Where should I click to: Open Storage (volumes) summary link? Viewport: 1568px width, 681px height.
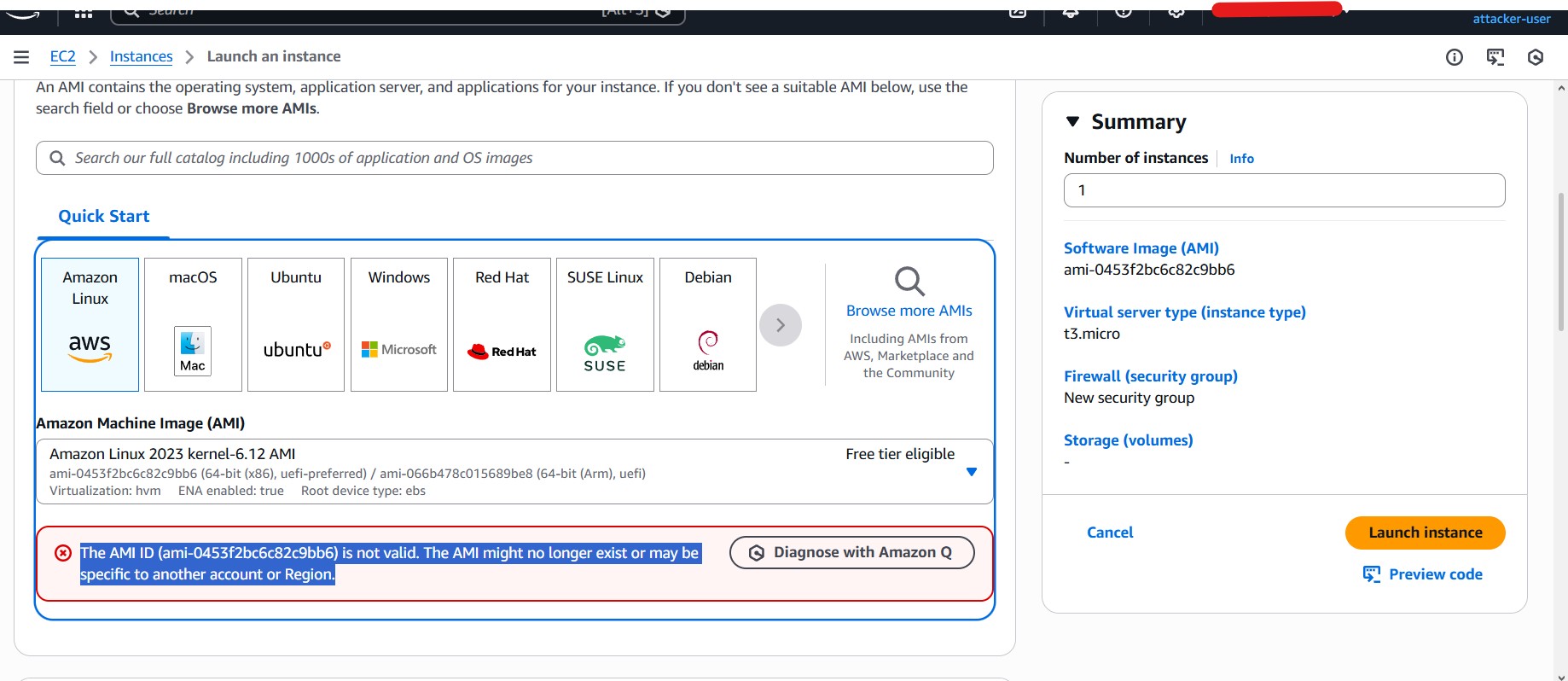tap(1129, 440)
